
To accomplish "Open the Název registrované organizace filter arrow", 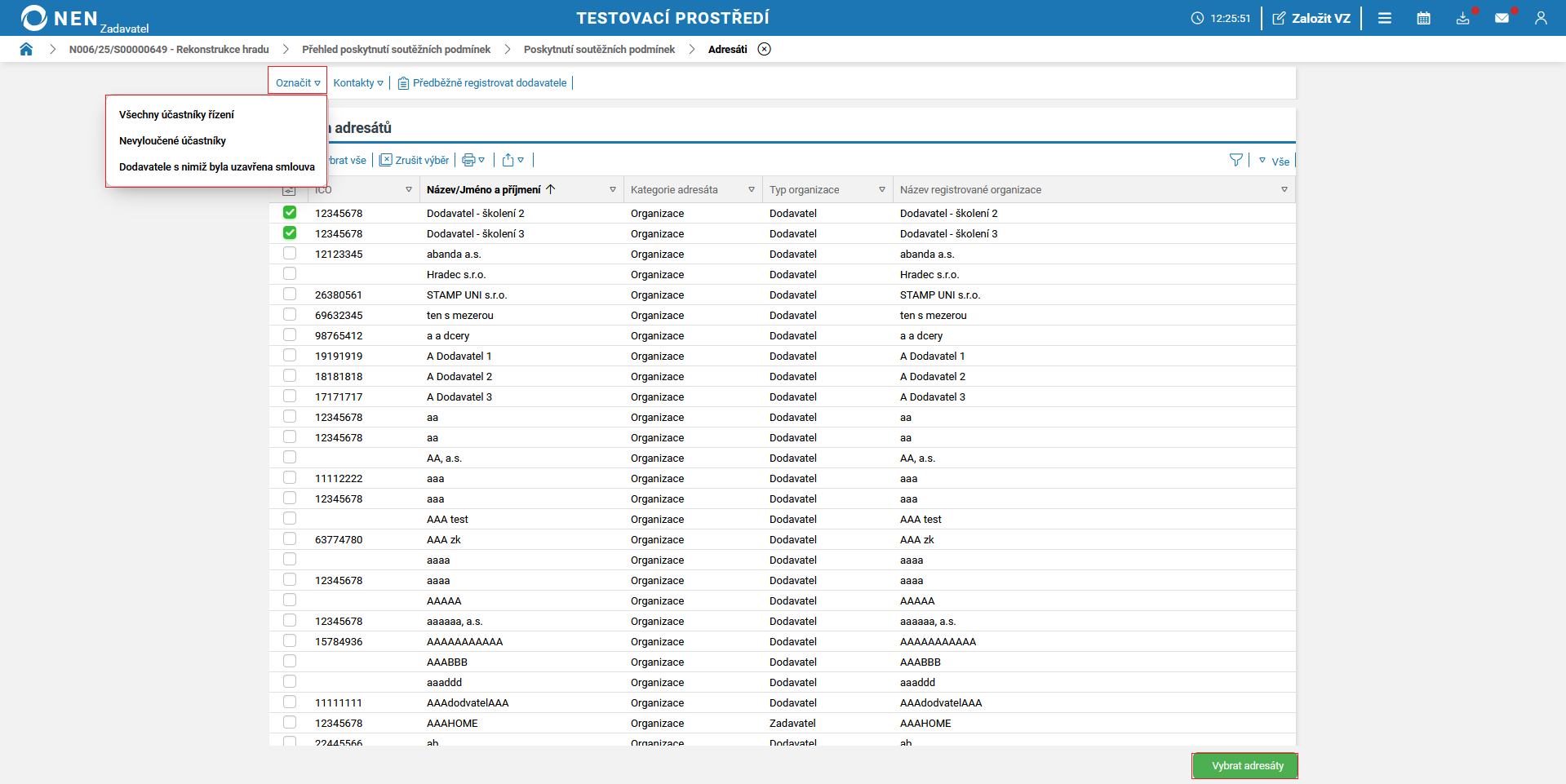I will tap(1284, 189).
